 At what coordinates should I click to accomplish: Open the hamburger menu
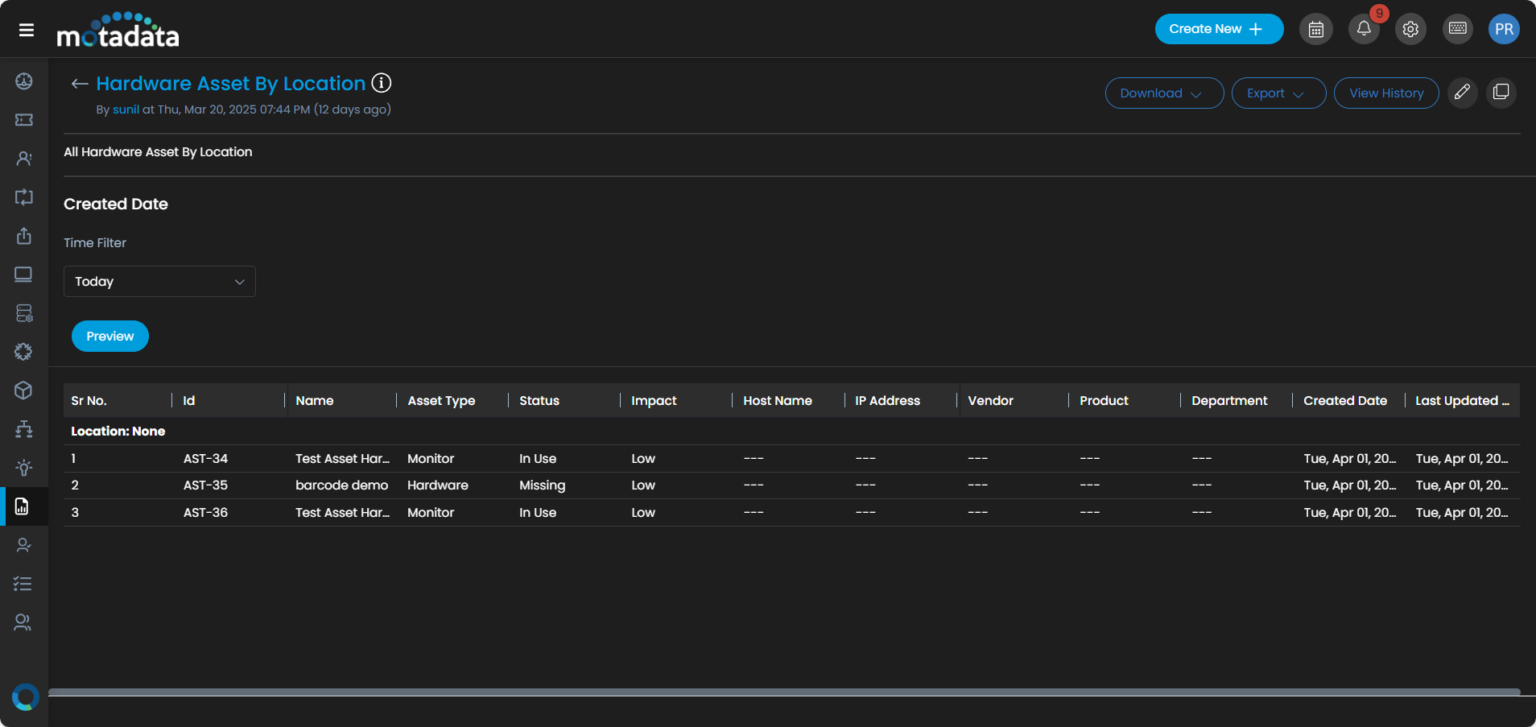27,30
